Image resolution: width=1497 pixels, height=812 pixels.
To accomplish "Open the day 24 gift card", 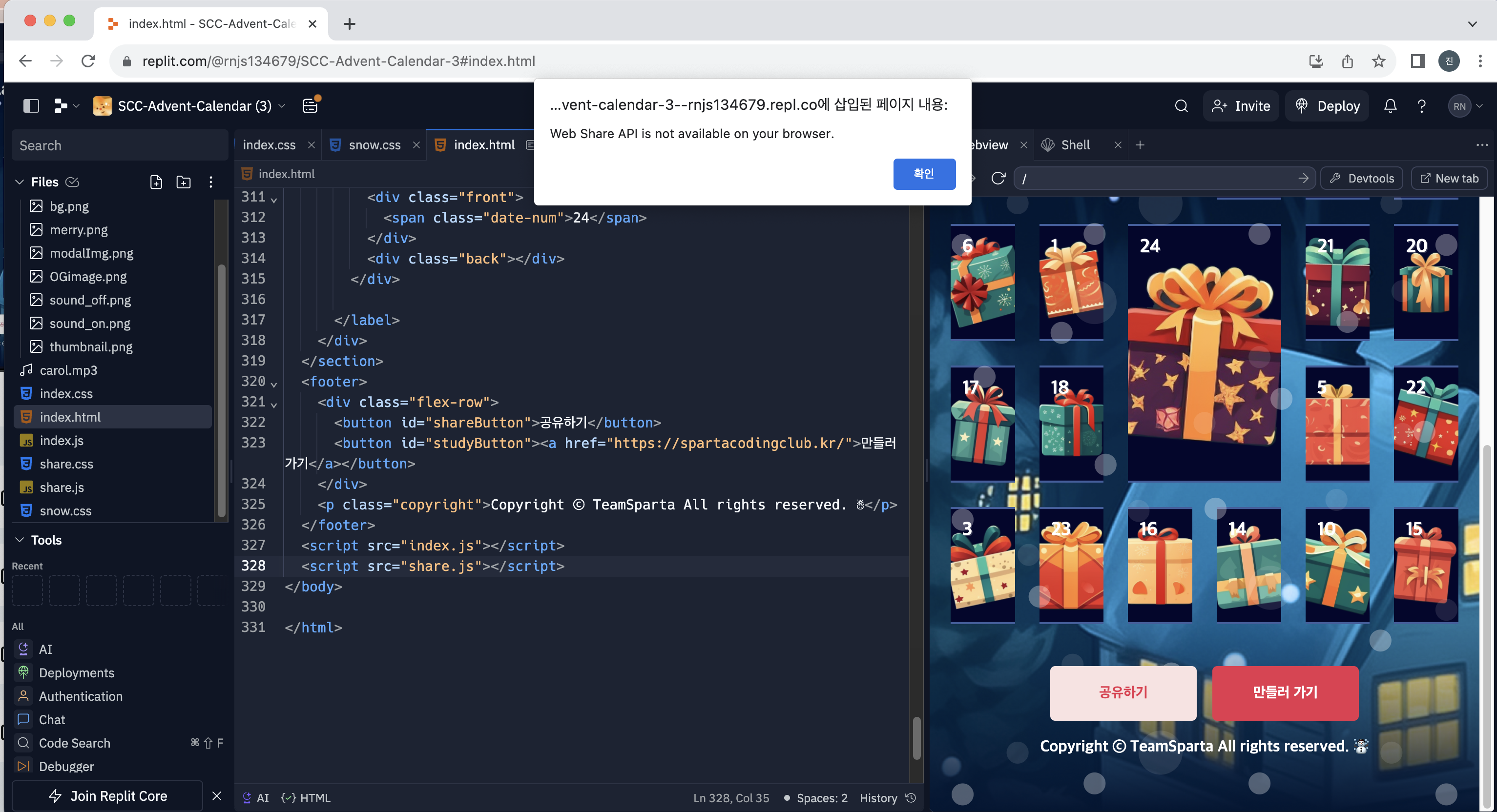I will [x=1204, y=352].
